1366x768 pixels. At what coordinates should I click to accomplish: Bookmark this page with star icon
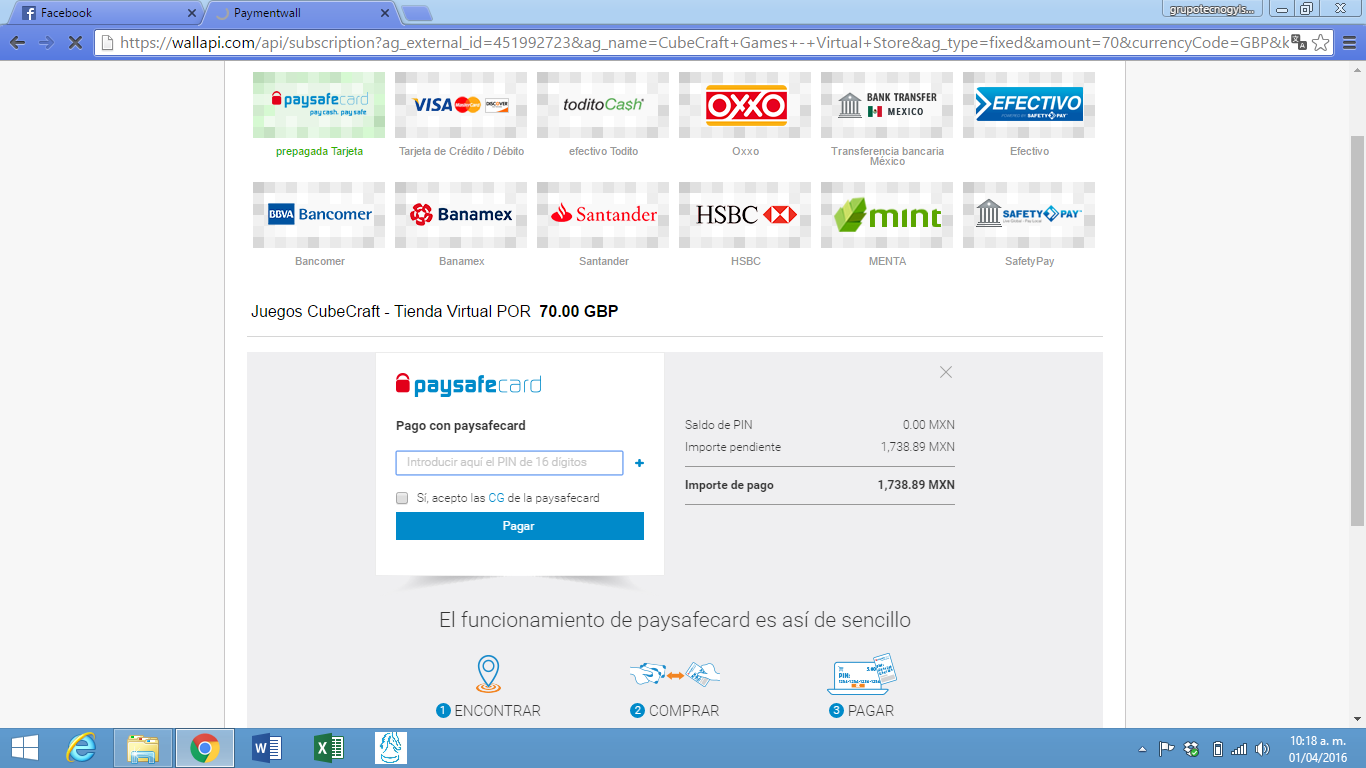(1320, 42)
